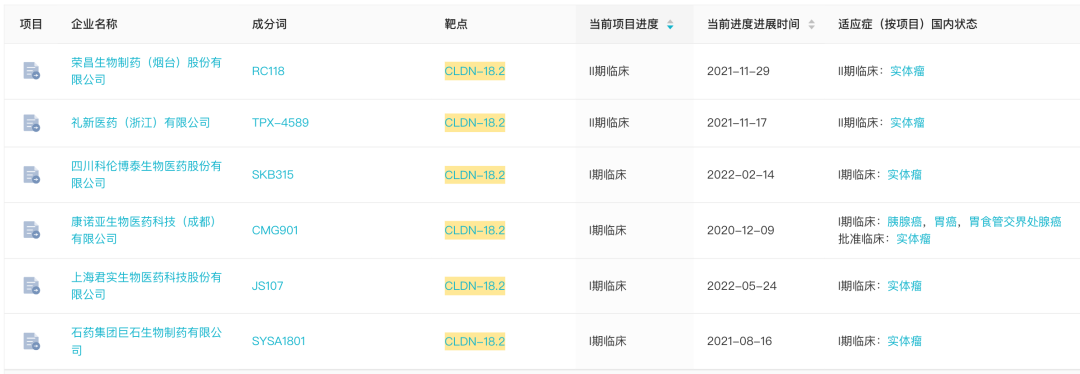Open the 荣昌生物制药（烟台）股份有限公司 company link
Viewport: 1080px width, 374px height.
(x=147, y=71)
